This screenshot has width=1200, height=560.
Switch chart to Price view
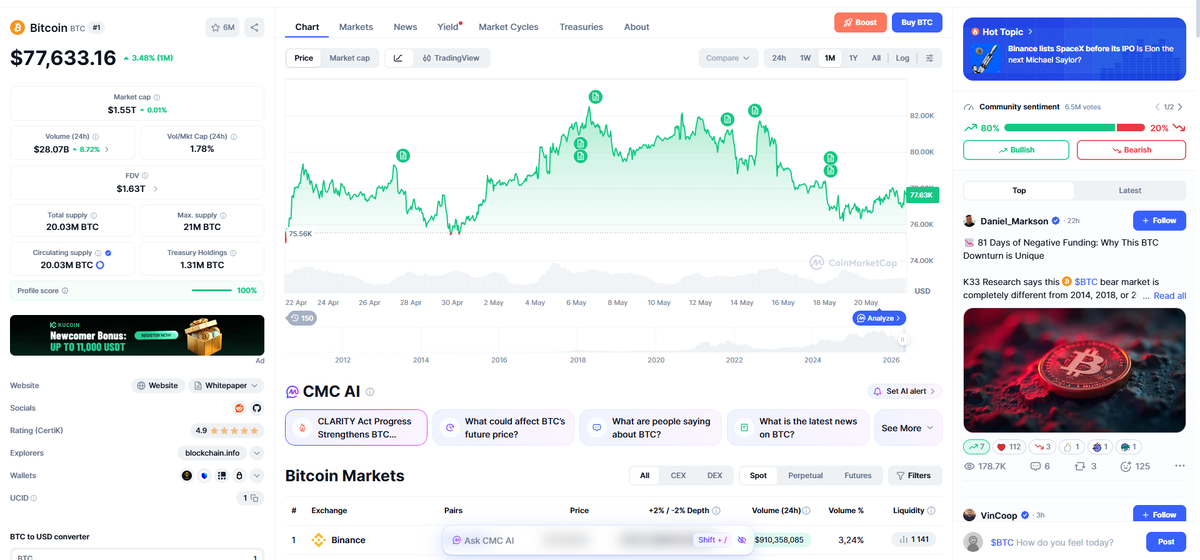point(304,58)
